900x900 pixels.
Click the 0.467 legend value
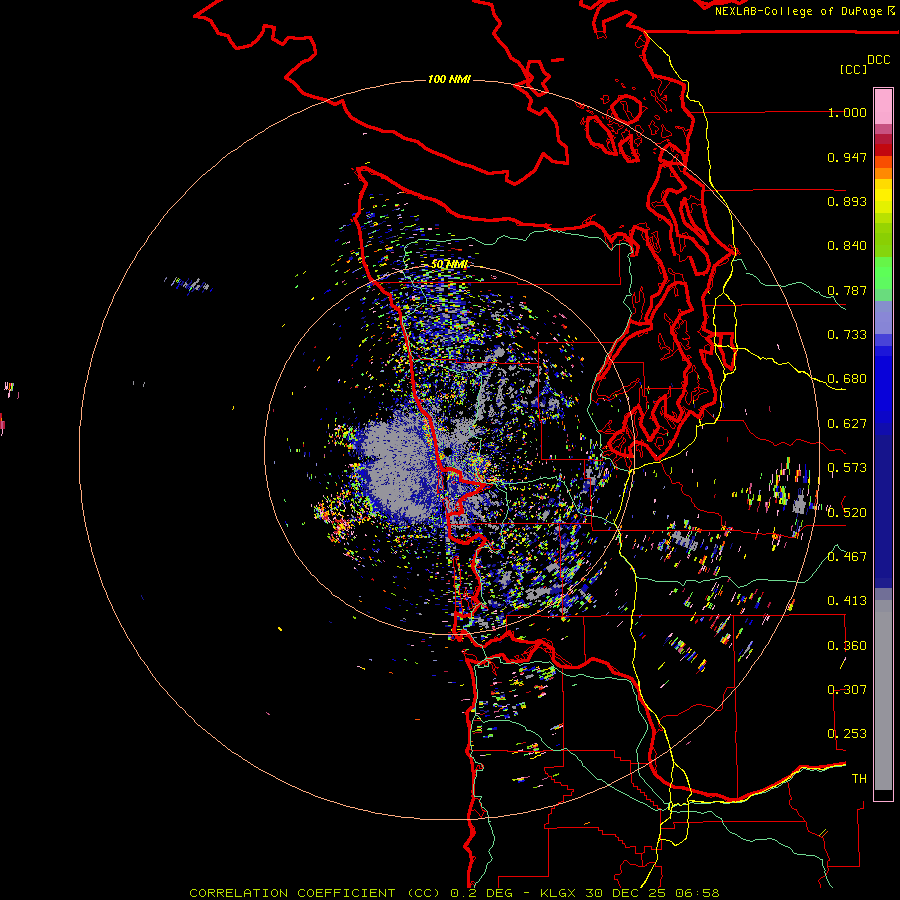click(847, 556)
